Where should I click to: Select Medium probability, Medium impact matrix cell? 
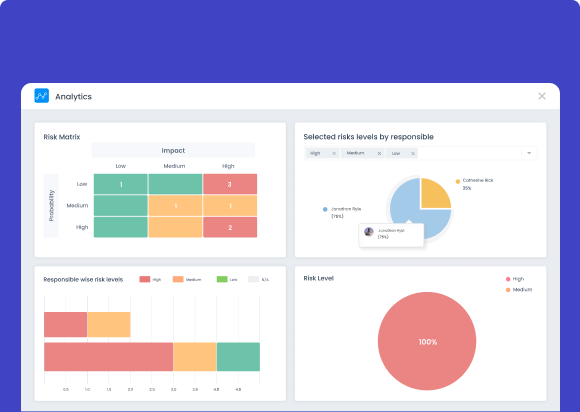[175, 206]
